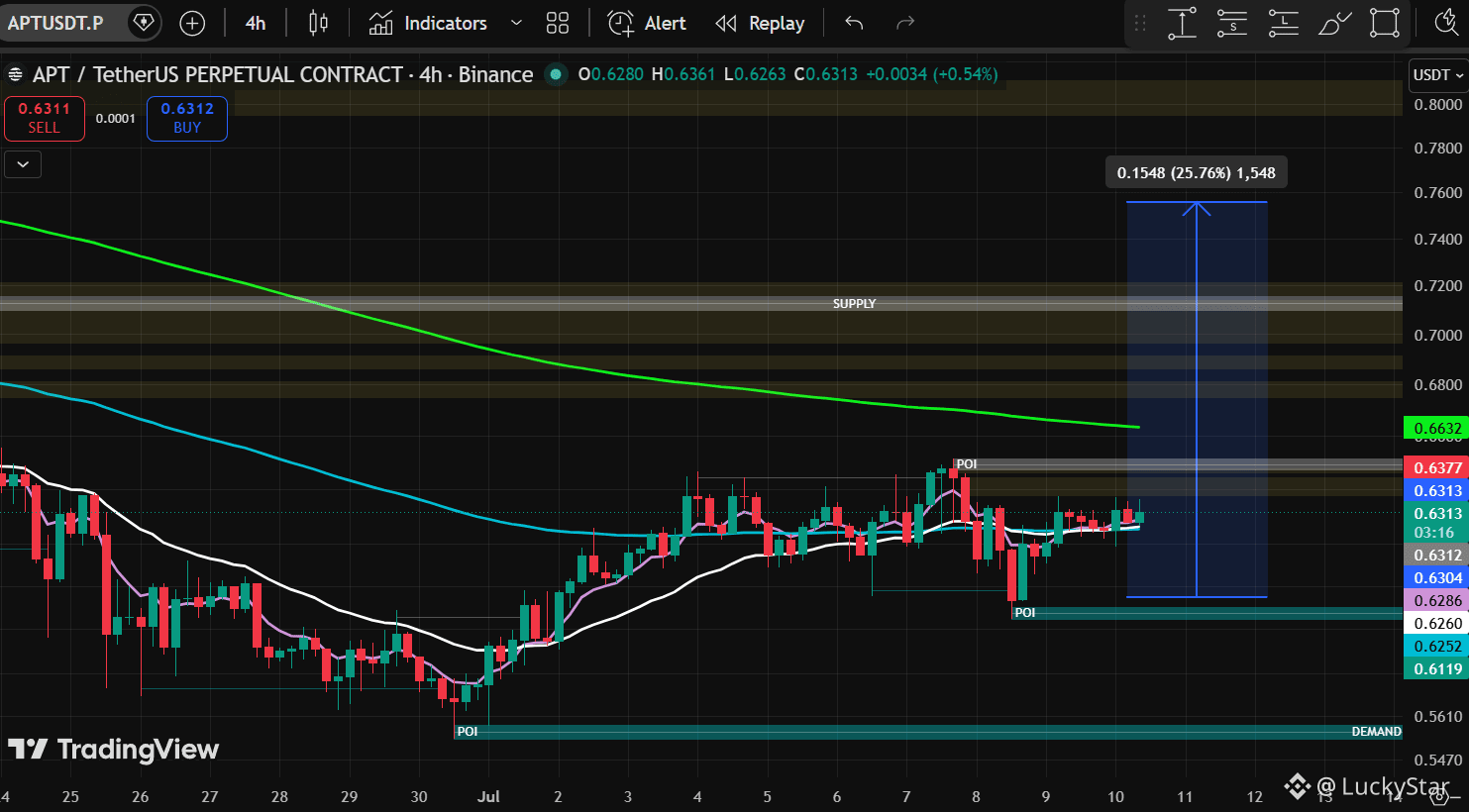The width and height of the screenshot is (1469, 812).
Task: Redo the last chart action
Action: pyautogui.click(x=904, y=23)
